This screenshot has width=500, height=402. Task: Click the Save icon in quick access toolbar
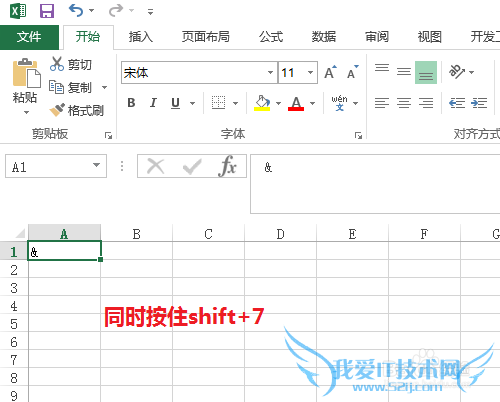click(47, 11)
